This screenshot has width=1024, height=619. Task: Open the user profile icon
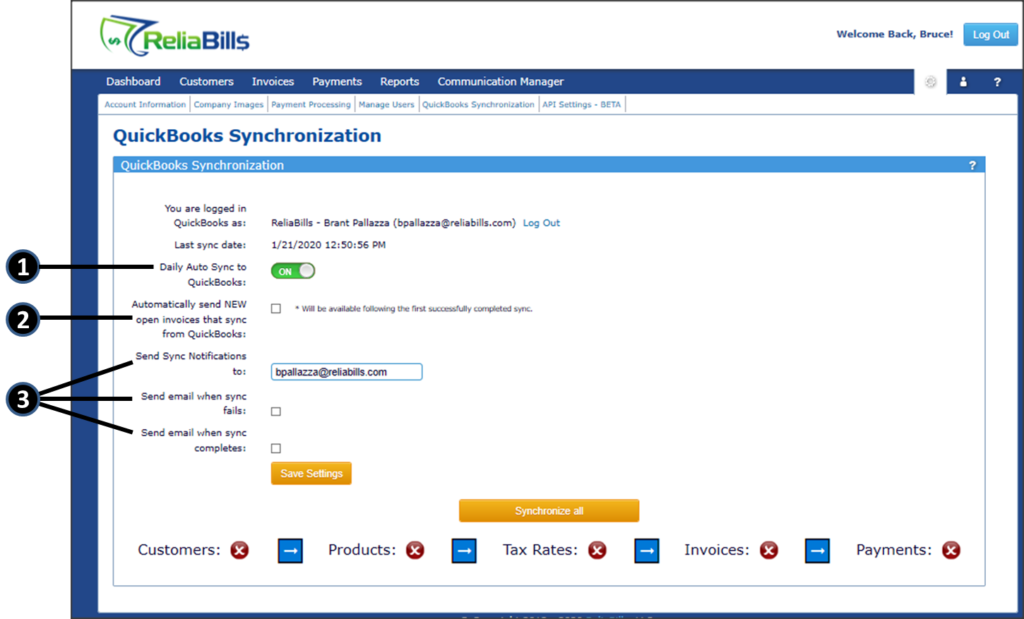963,82
